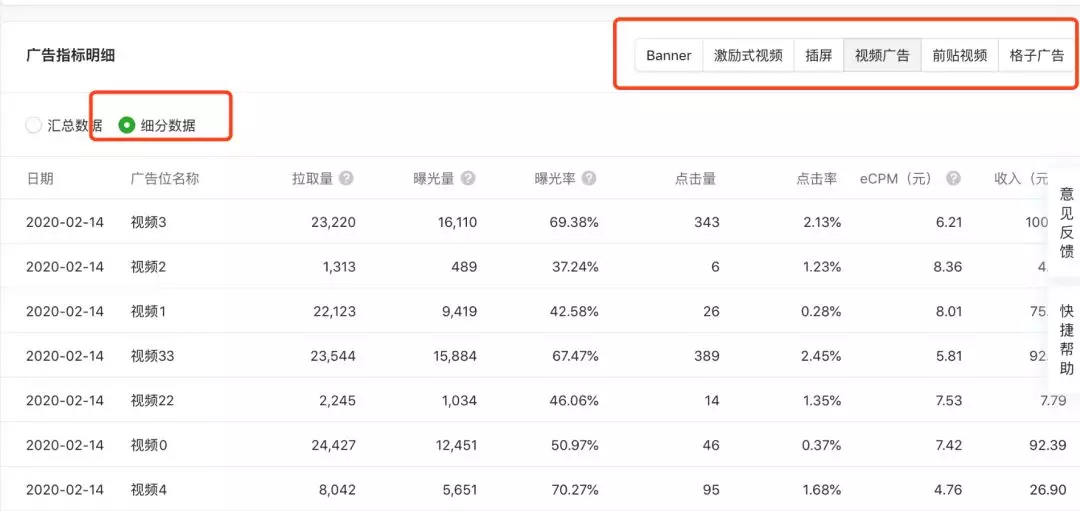Viewport: 1080px width, 511px height.
Task: Show help icon beside 拉取量
Action: pyautogui.click(x=346, y=178)
